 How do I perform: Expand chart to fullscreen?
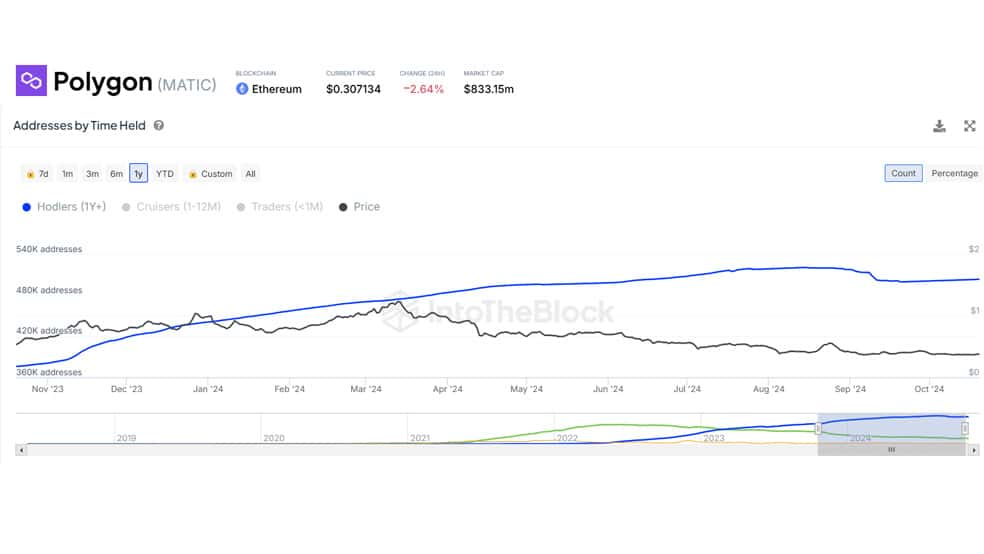point(970,126)
